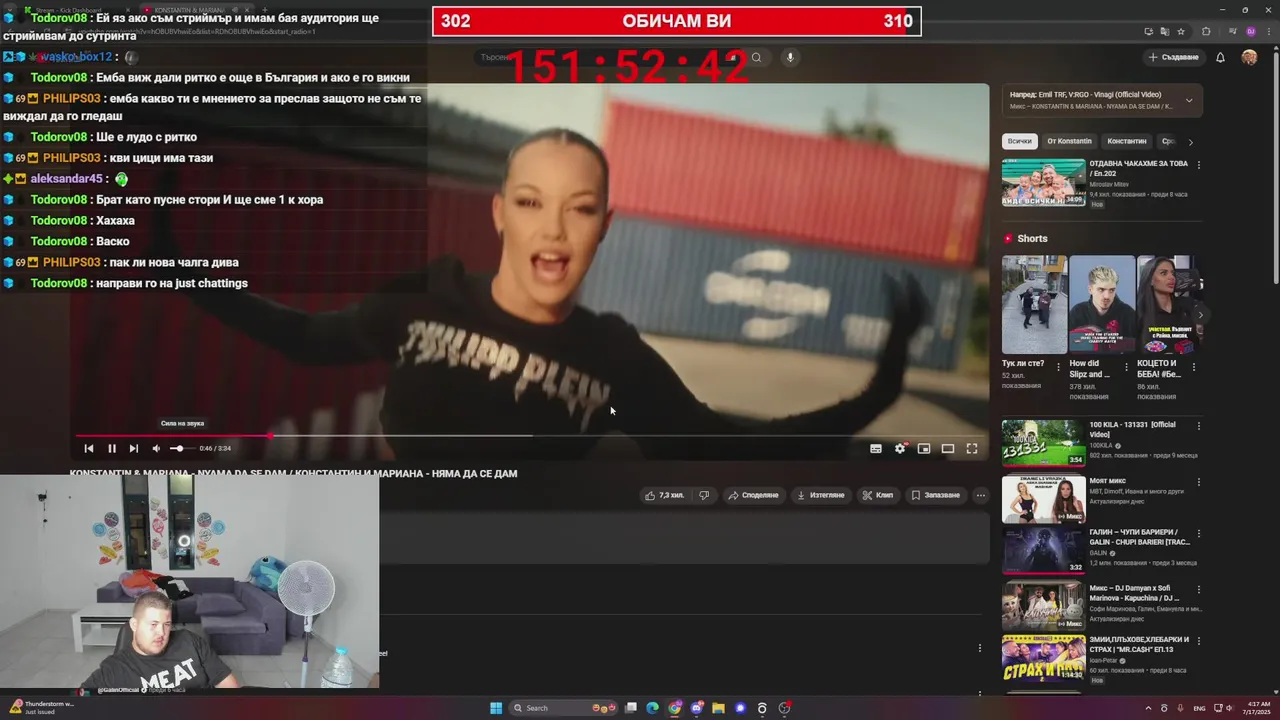
Task: Open the player settings gear
Action: coord(900,449)
